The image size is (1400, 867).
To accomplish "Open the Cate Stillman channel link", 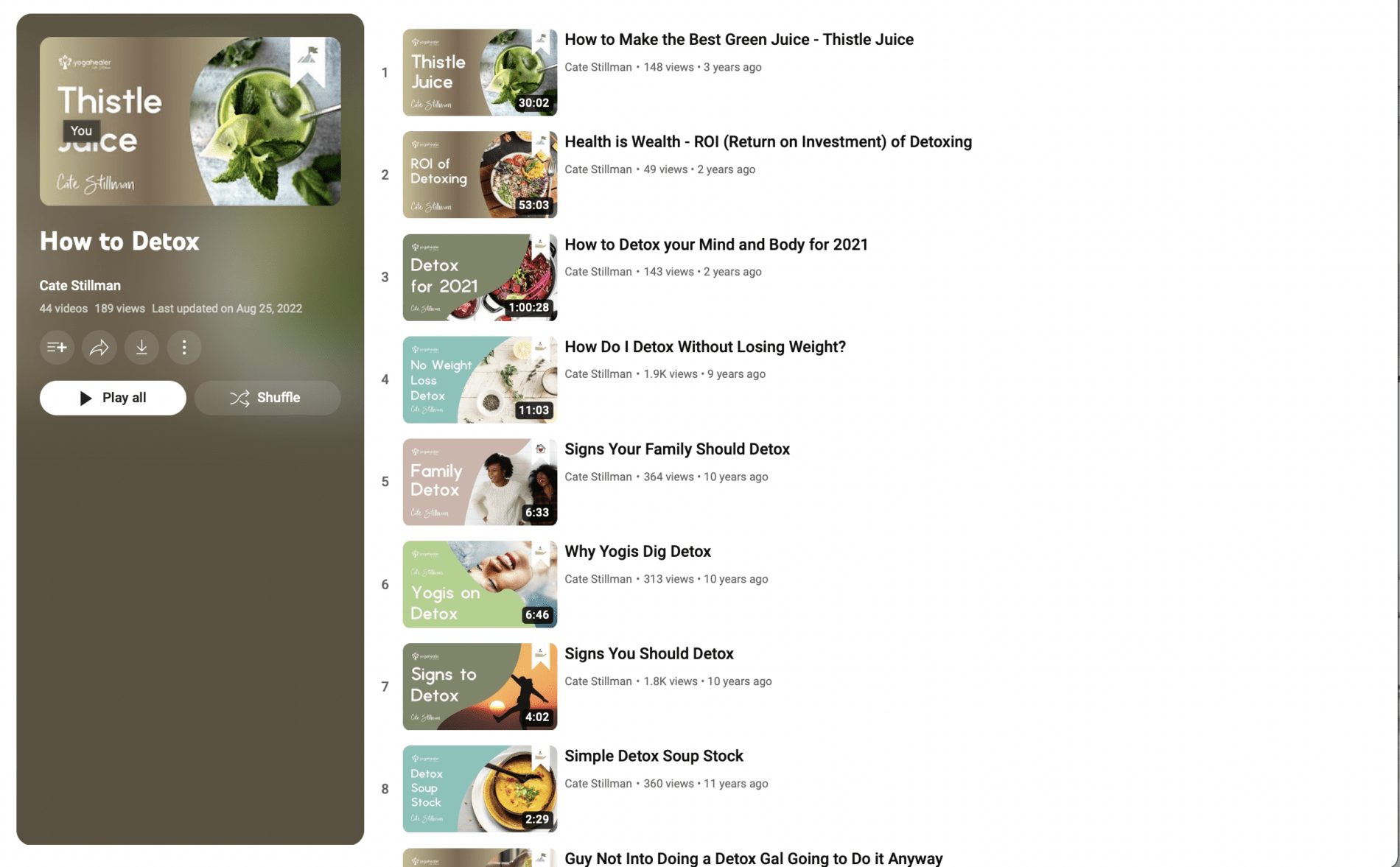I will [x=80, y=285].
